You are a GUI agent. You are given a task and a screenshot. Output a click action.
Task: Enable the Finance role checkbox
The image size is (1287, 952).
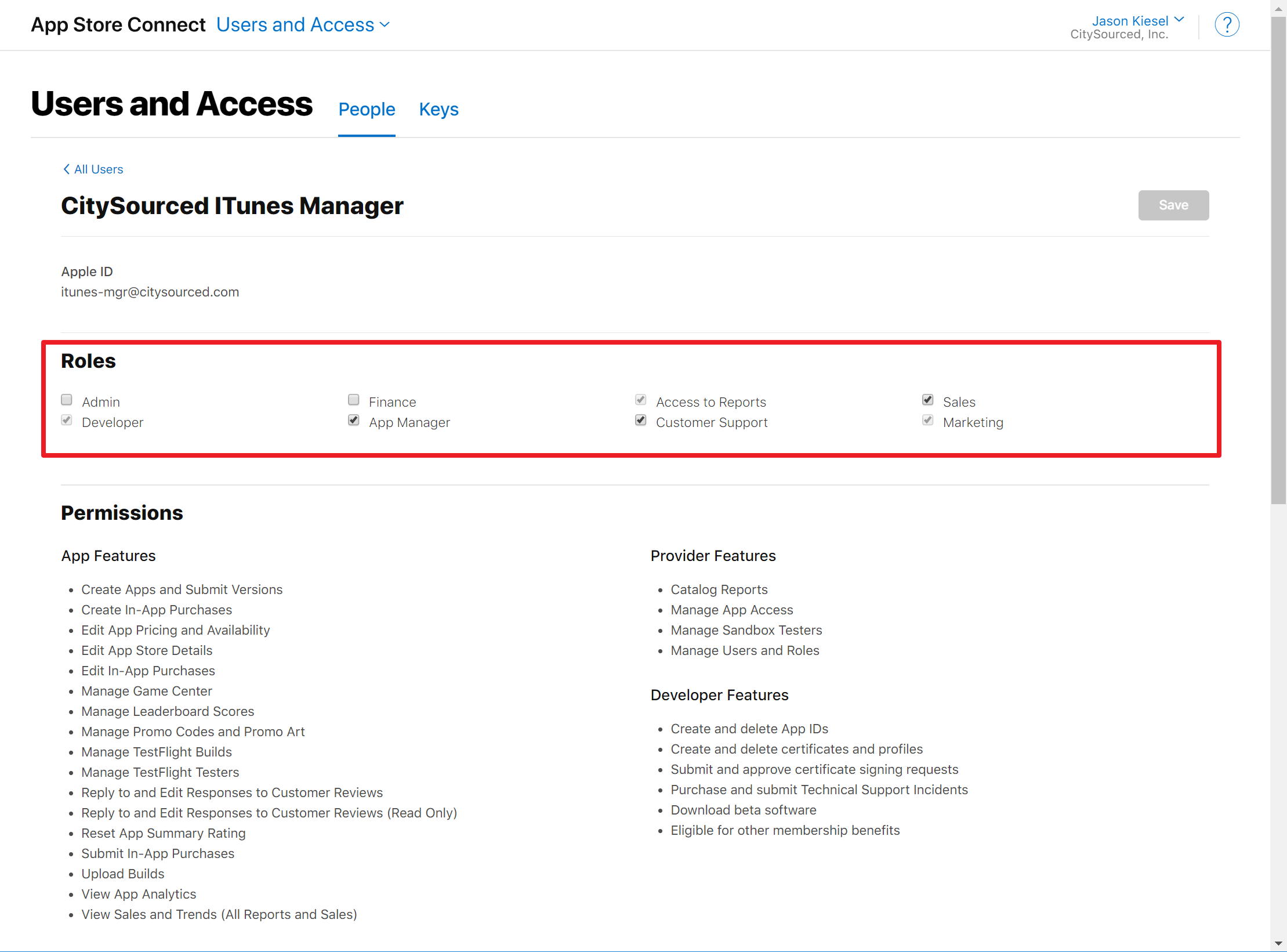tap(354, 400)
